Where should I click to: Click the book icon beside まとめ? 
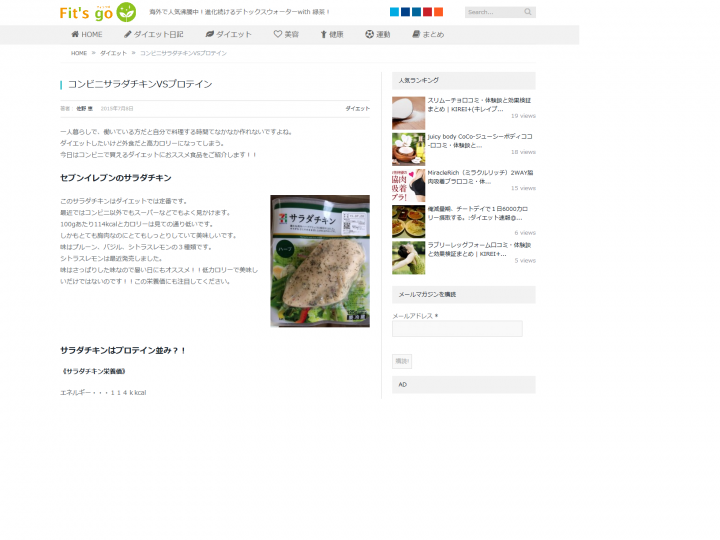(x=416, y=34)
